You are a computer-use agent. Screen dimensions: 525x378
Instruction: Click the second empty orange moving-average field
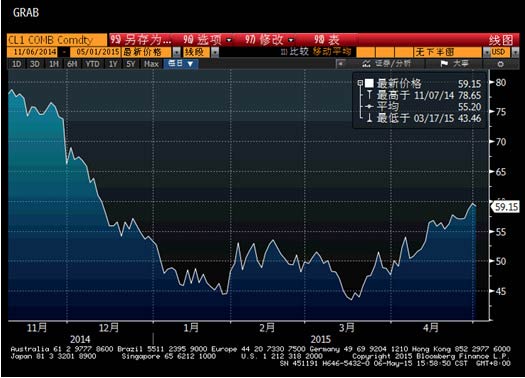coord(384,52)
